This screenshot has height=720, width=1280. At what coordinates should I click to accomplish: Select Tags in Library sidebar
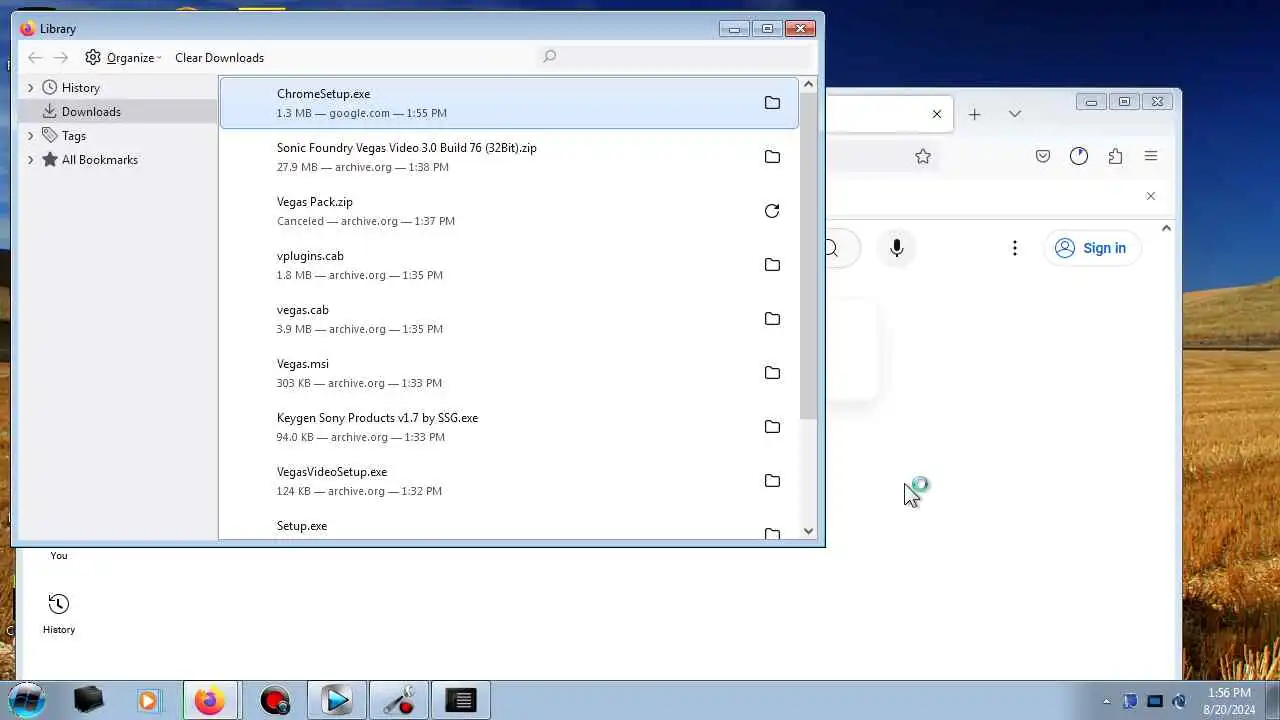coord(117,136)
